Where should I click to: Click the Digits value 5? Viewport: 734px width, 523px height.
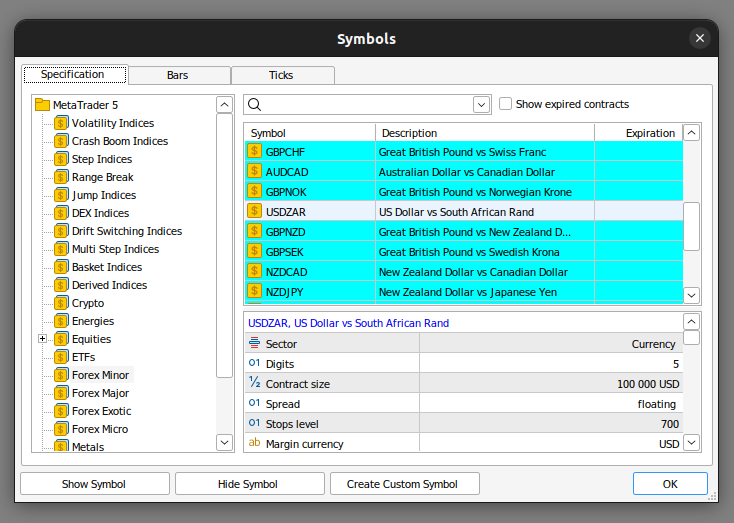pyautogui.click(x=676, y=364)
